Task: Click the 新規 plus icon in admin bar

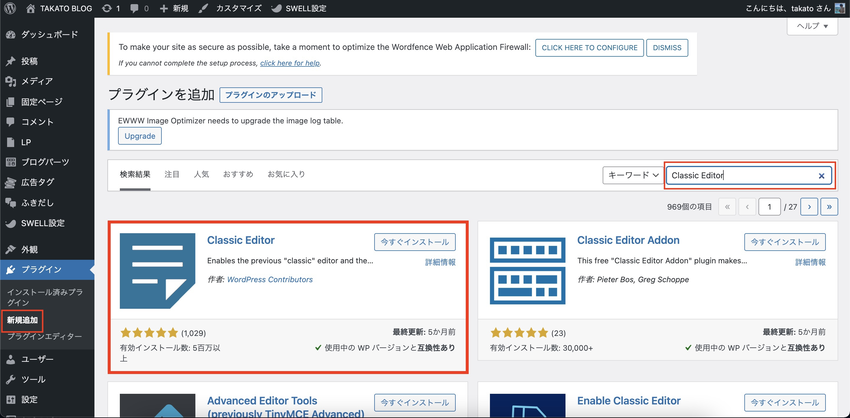Action: [164, 9]
